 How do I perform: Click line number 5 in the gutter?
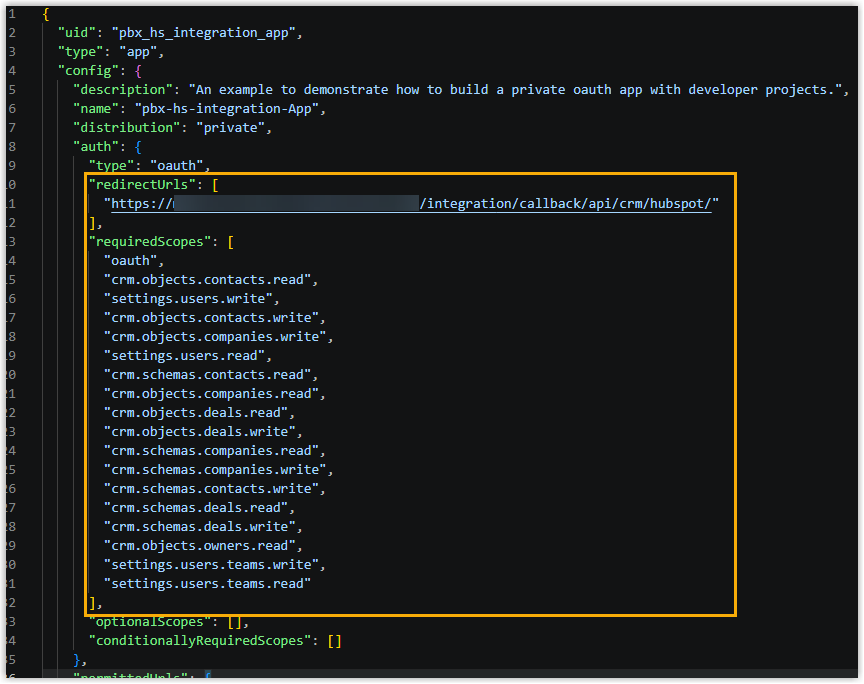coord(12,90)
